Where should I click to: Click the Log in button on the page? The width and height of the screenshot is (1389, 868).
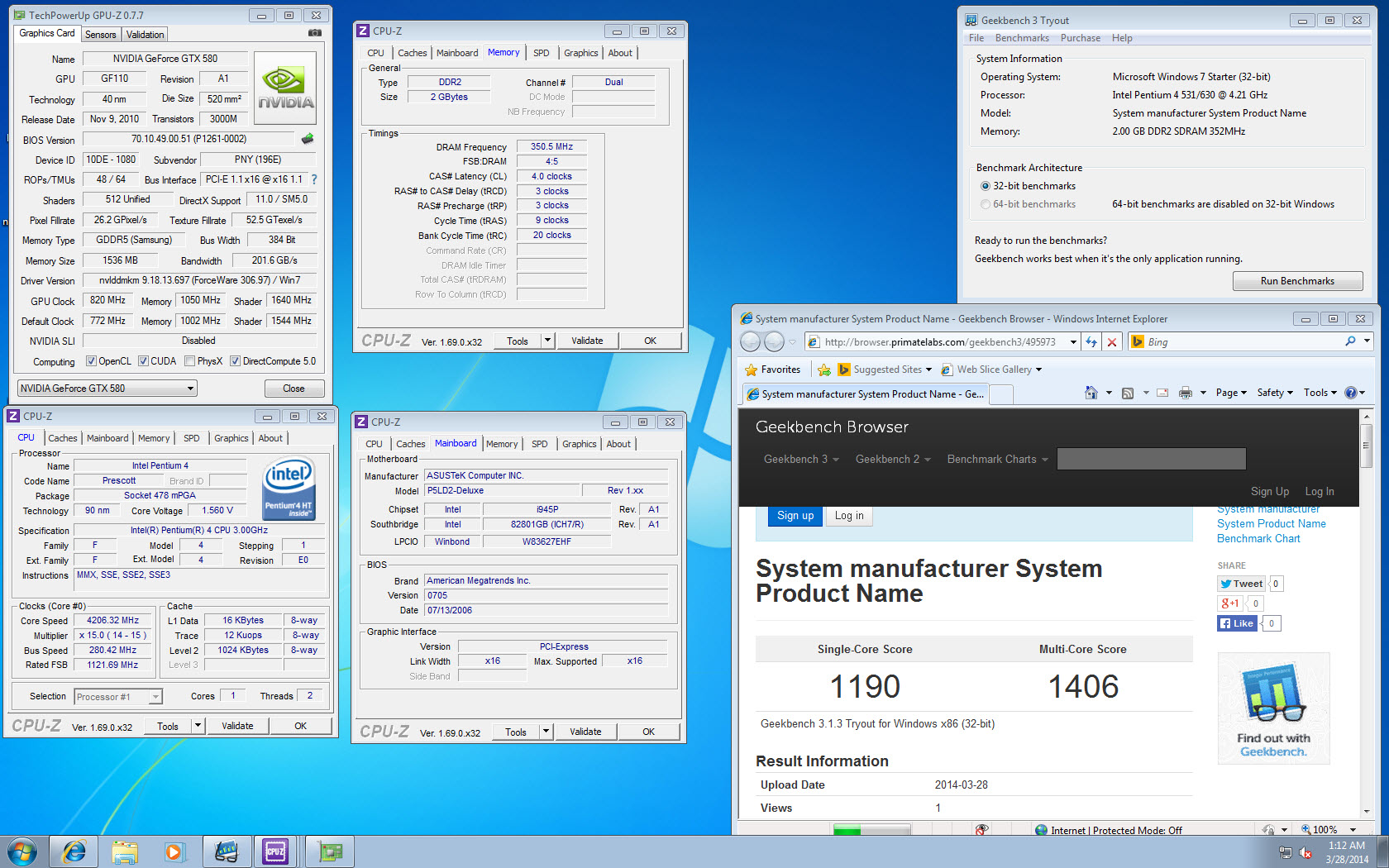pos(849,516)
